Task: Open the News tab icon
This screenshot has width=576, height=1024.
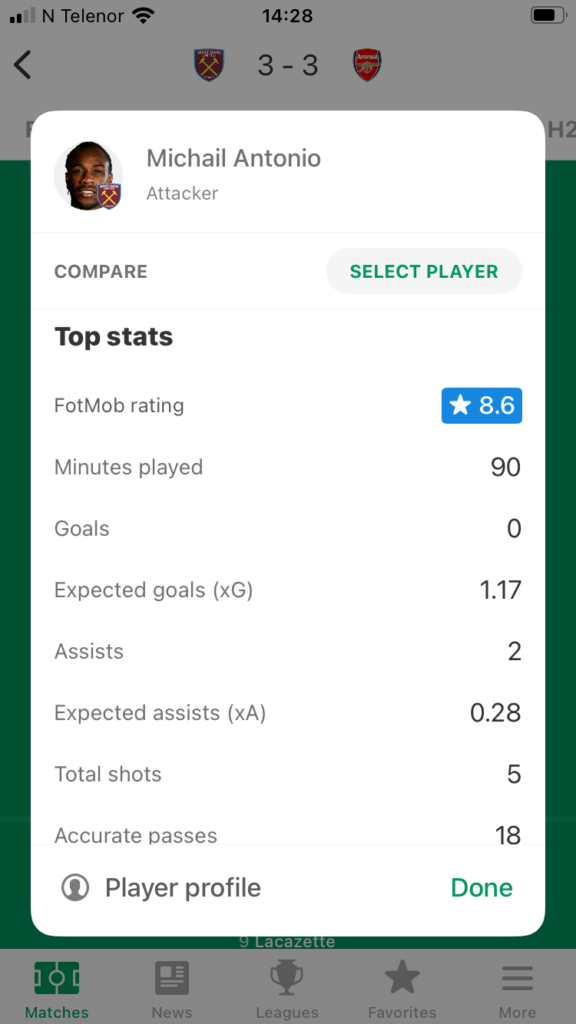Action: pos(172,978)
